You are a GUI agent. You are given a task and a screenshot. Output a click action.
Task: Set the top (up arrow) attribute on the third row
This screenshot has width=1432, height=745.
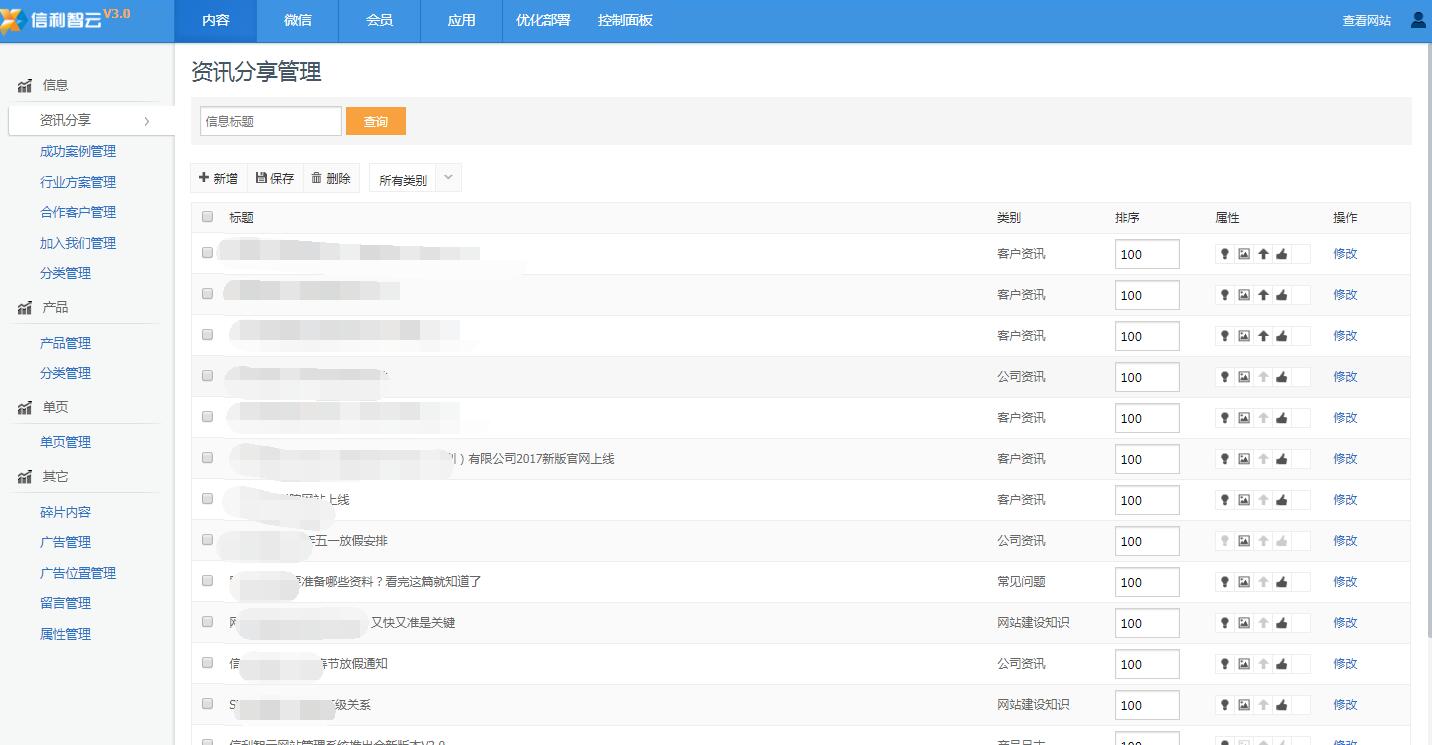click(1263, 335)
